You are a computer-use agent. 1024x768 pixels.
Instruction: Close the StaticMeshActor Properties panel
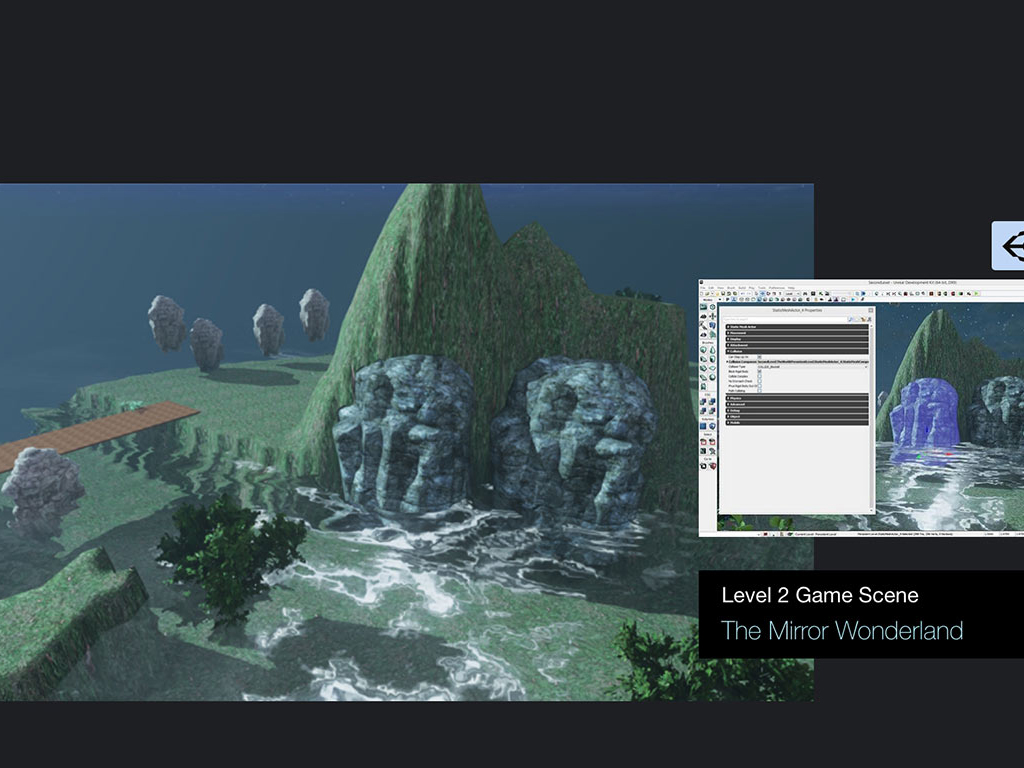[870, 310]
